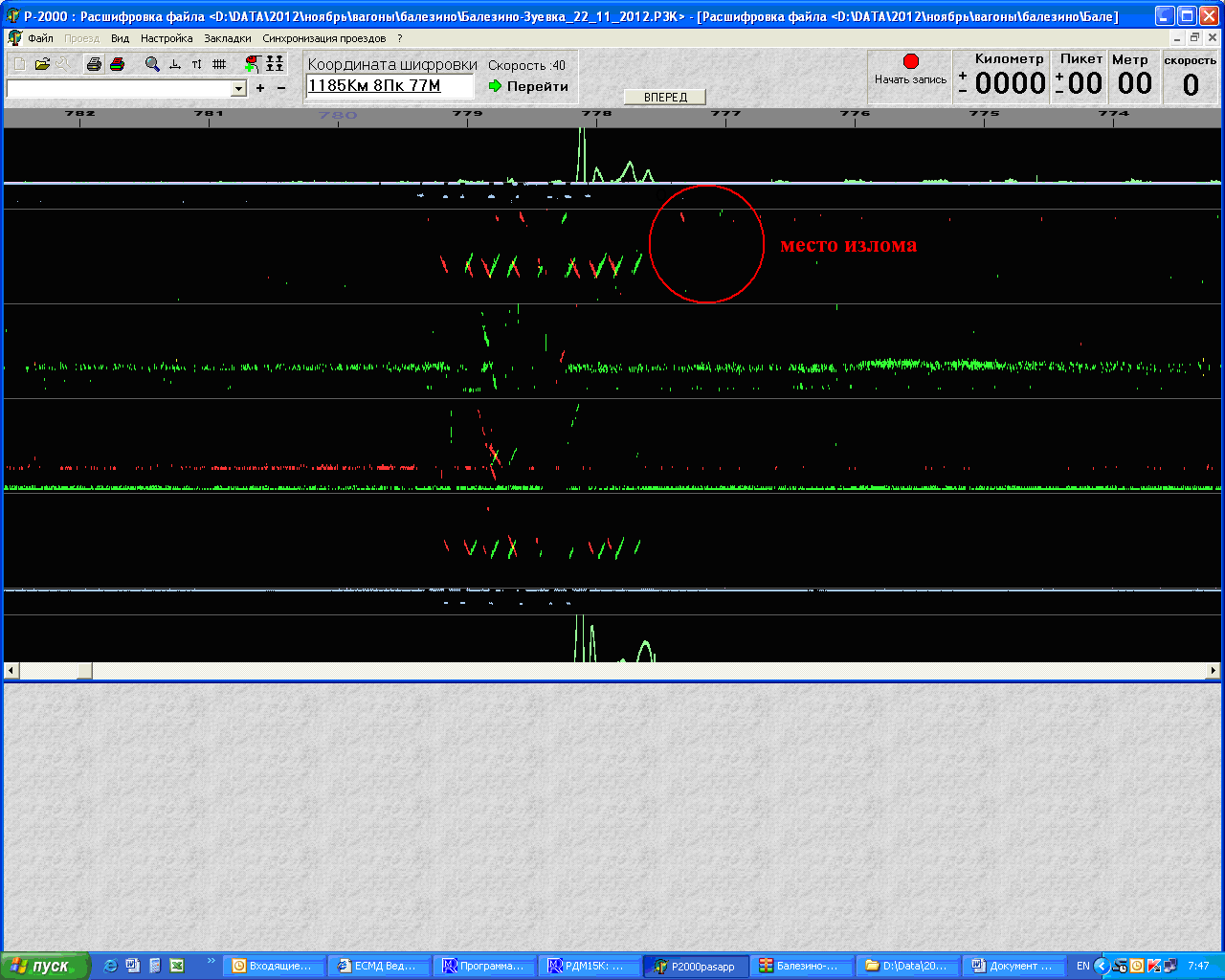
Task: Expand hidden system tray icons arrow
Action: click(1101, 966)
